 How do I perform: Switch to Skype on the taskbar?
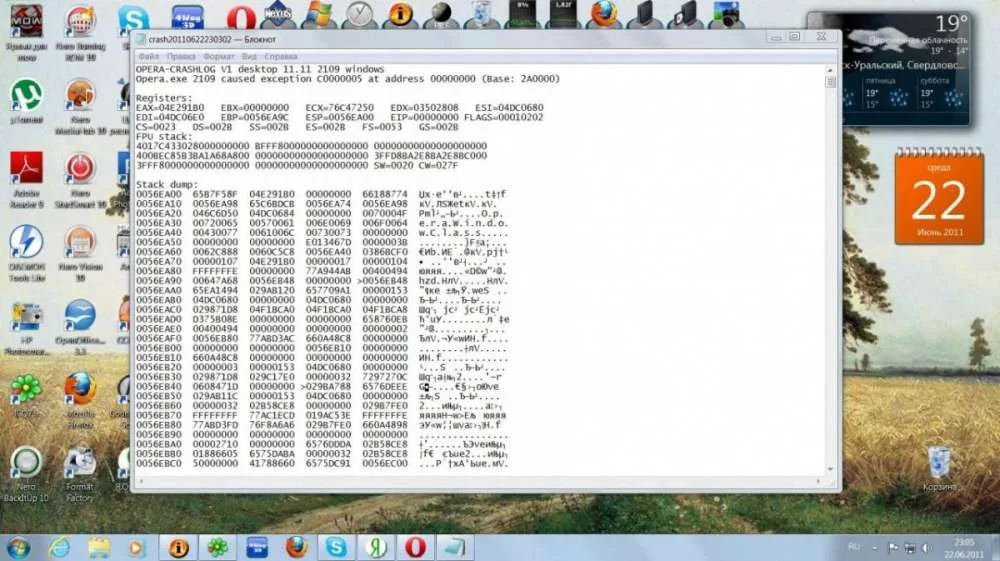click(x=336, y=548)
